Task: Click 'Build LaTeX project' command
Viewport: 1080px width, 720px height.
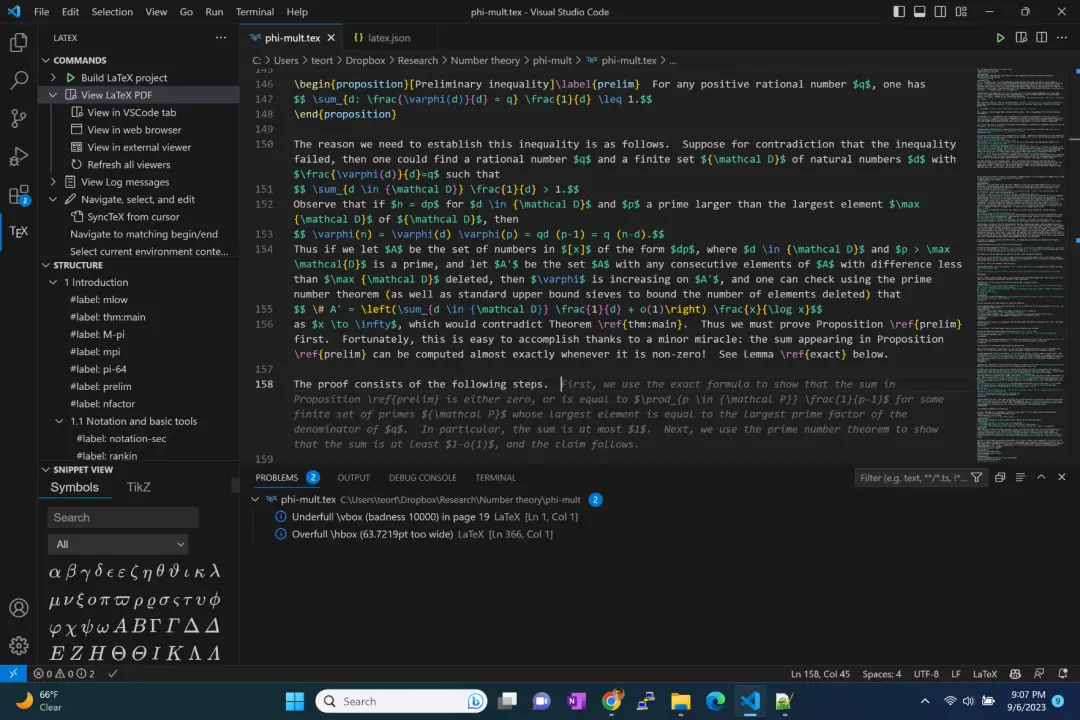Action: (124, 78)
